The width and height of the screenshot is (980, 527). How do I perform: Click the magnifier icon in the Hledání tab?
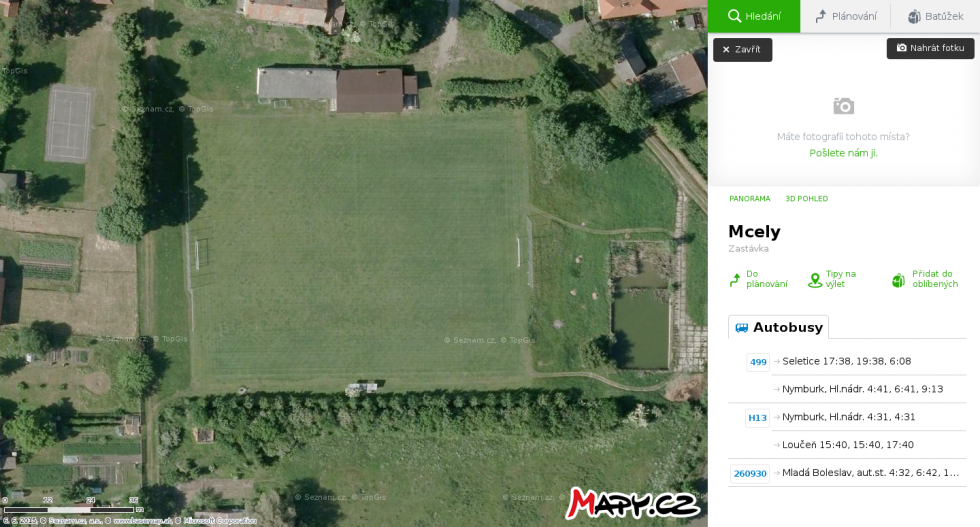pos(734,16)
